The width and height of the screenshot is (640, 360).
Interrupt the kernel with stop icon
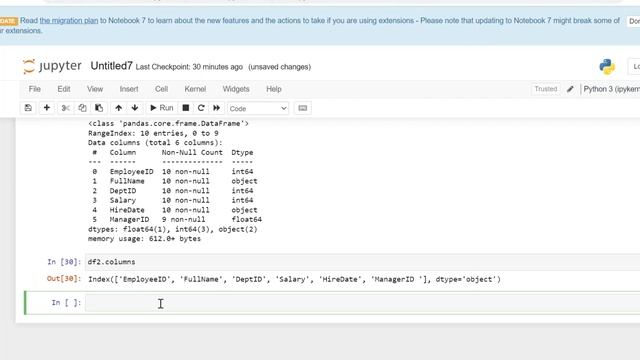[185, 108]
